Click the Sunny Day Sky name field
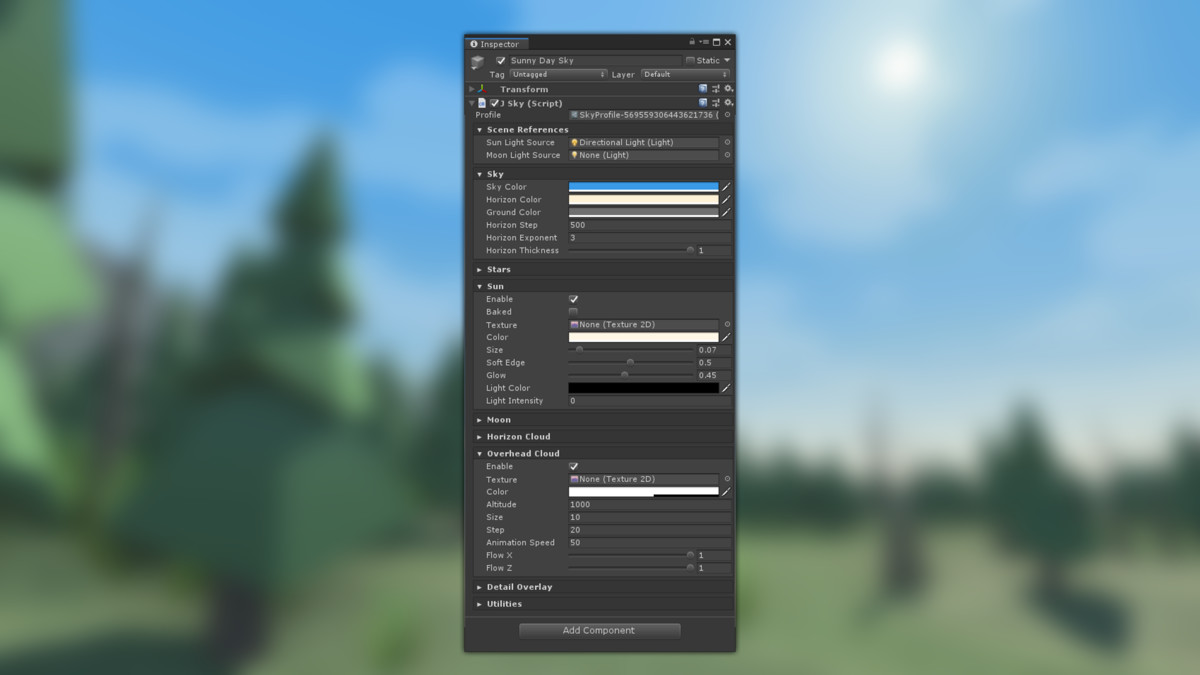This screenshot has height=675, width=1200. point(594,61)
